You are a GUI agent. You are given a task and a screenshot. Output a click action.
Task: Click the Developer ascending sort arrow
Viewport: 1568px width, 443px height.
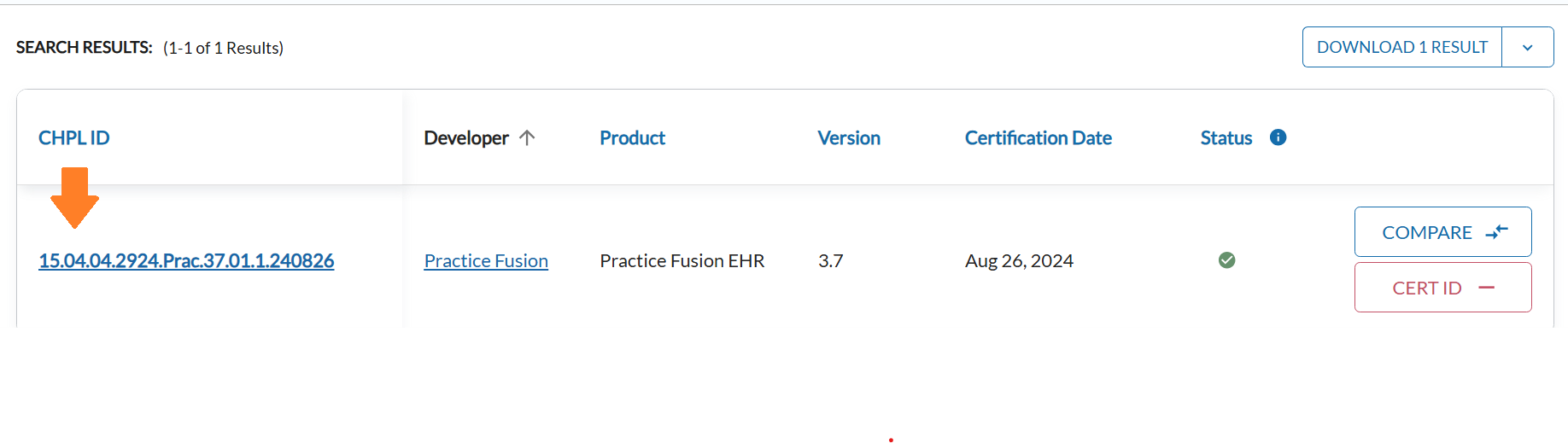click(x=527, y=137)
